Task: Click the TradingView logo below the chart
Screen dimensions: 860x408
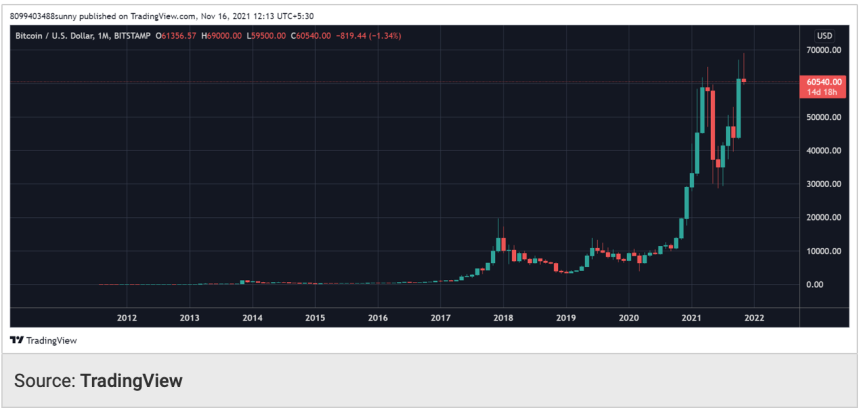Action: [x=42, y=340]
